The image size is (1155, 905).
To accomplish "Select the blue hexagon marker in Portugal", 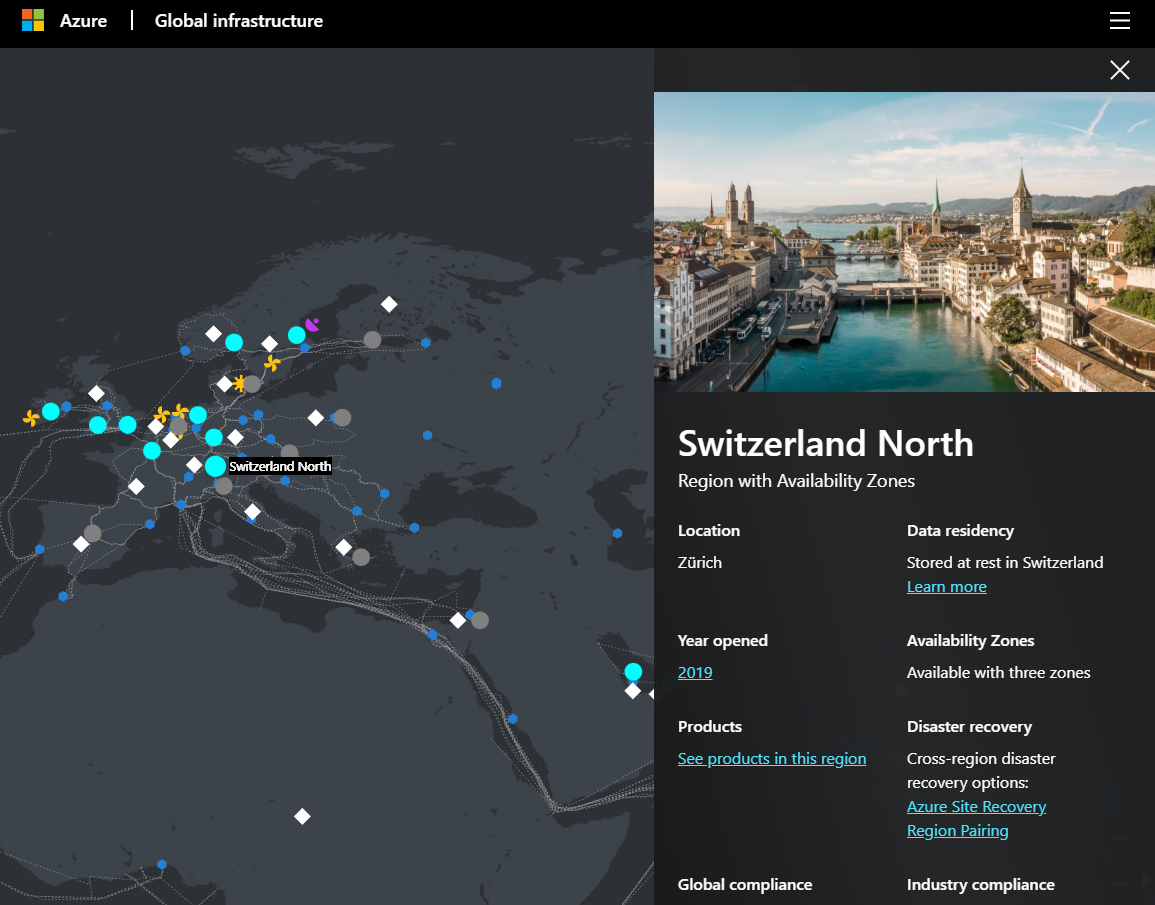I will (40, 549).
